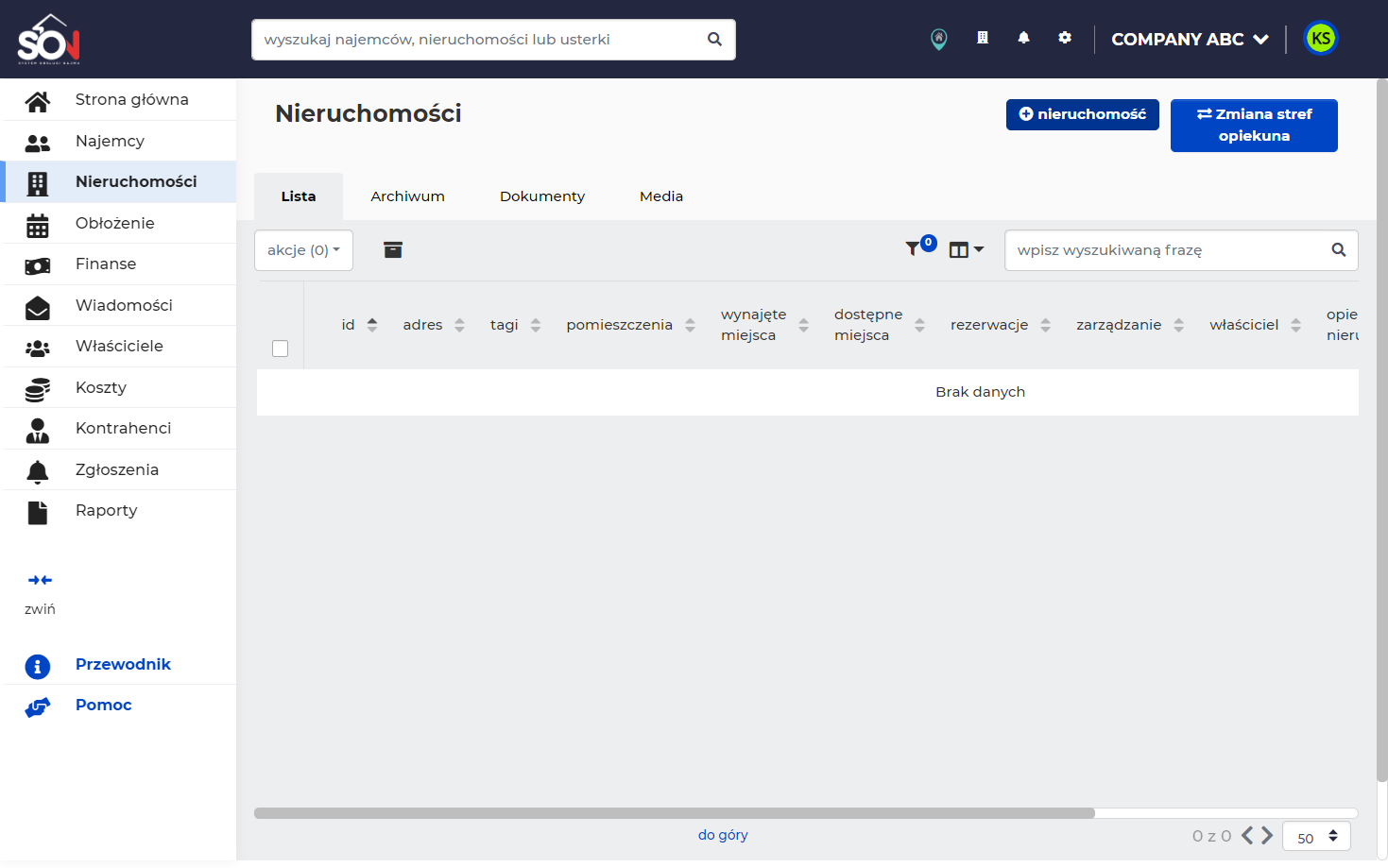Switch to the Media tab

coord(661,196)
